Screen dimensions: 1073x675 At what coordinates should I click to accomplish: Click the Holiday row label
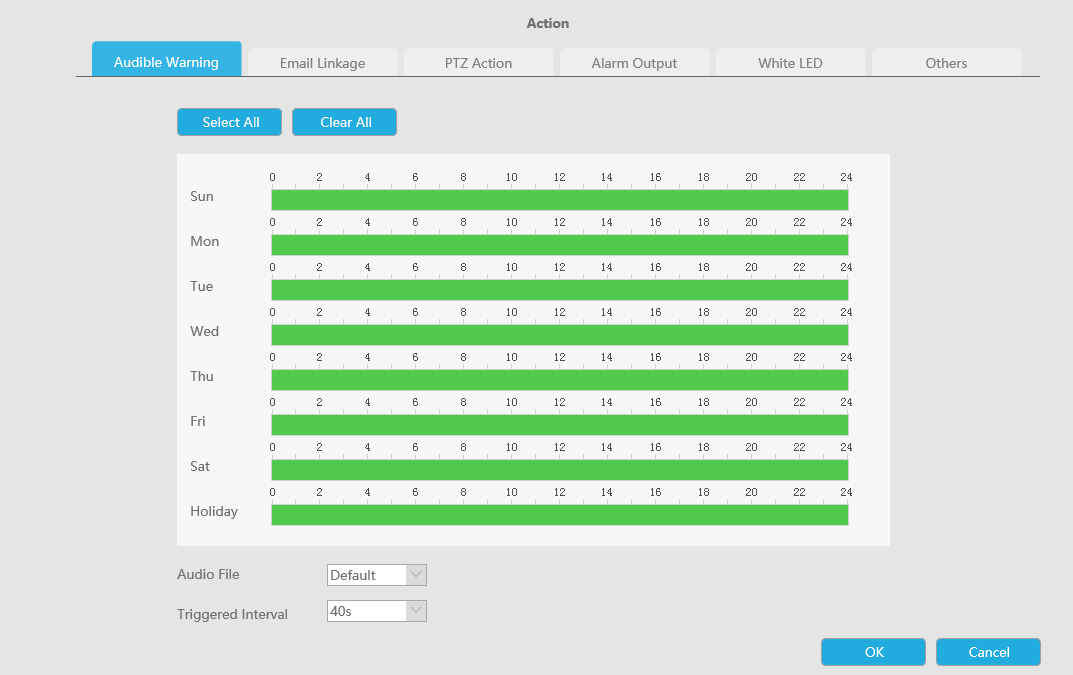click(x=214, y=511)
